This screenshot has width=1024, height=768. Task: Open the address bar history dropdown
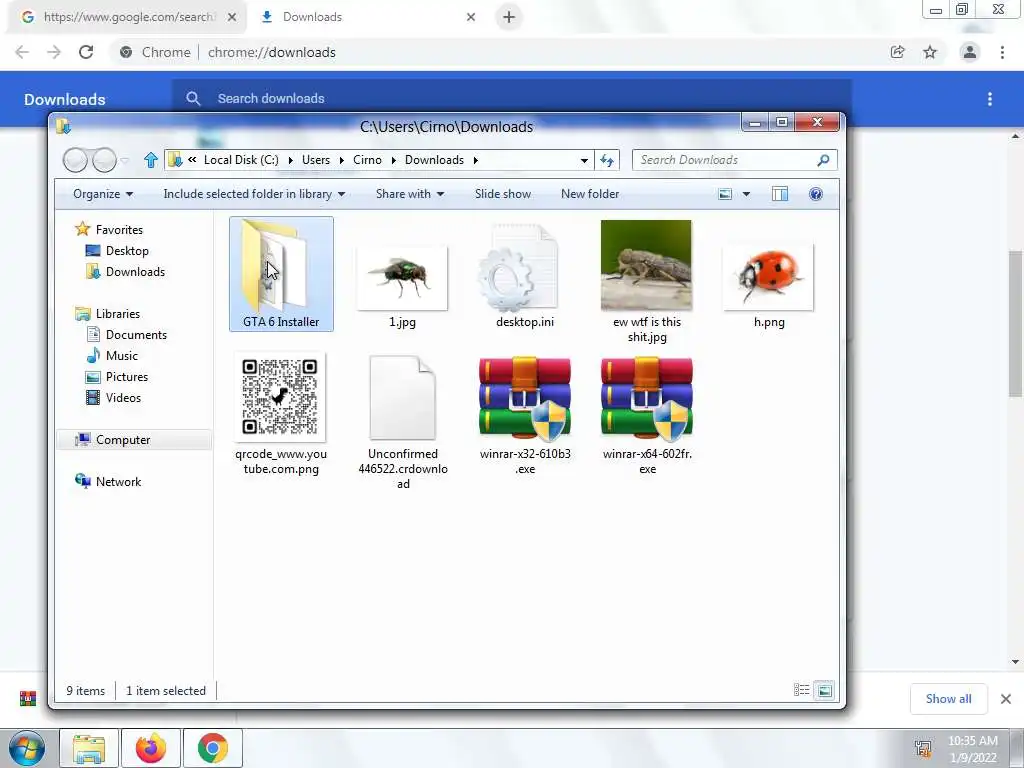tap(584, 160)
